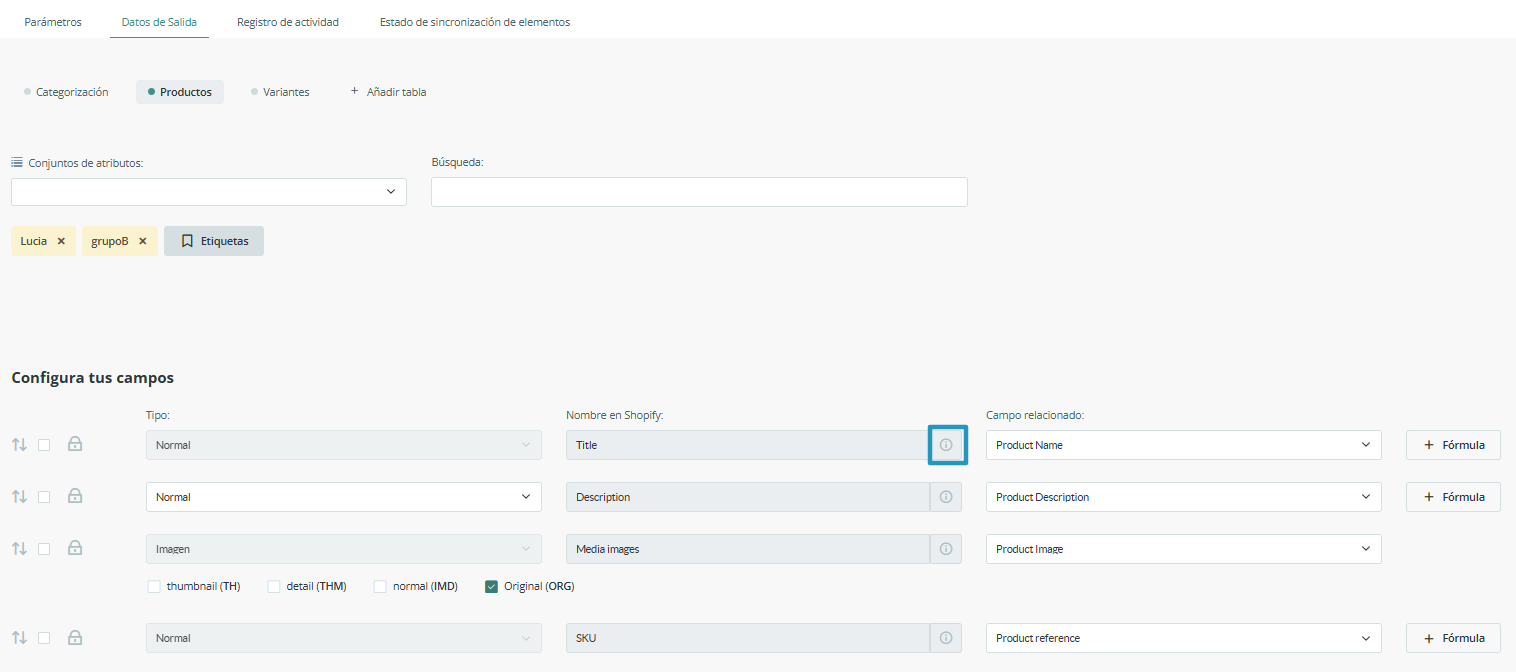
Task: Click Fórmula button on the Title row
Action: tap(1453, 445)
